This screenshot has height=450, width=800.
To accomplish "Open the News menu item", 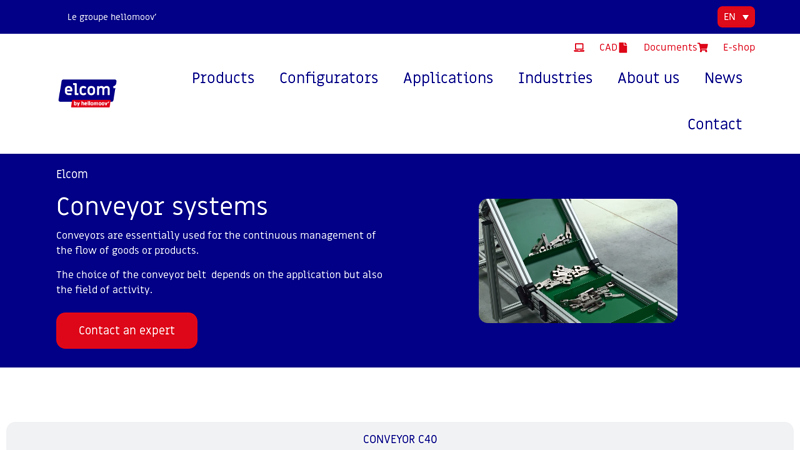I will click(x=723, y=78).
